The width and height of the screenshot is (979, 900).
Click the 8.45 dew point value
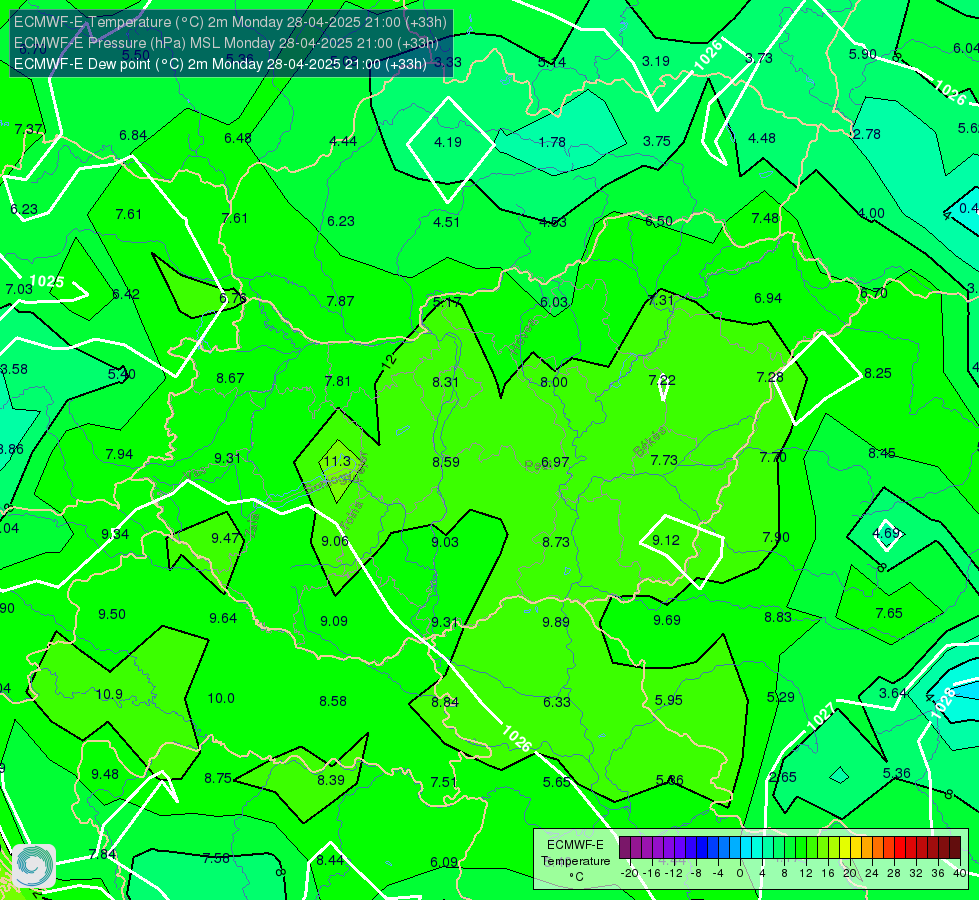882,453
